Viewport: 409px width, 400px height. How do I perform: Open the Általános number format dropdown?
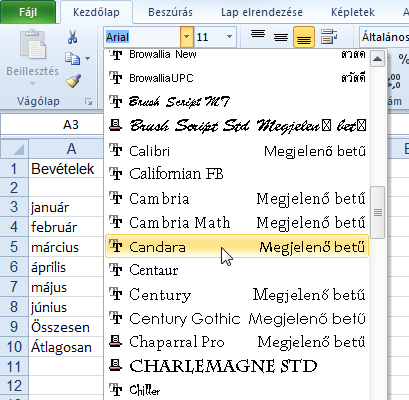384,37
